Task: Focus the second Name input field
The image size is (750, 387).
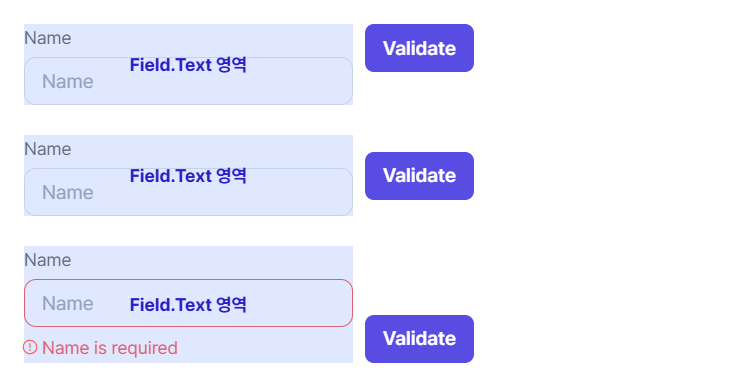Action: pyautogui.click(x=188, y=192)
